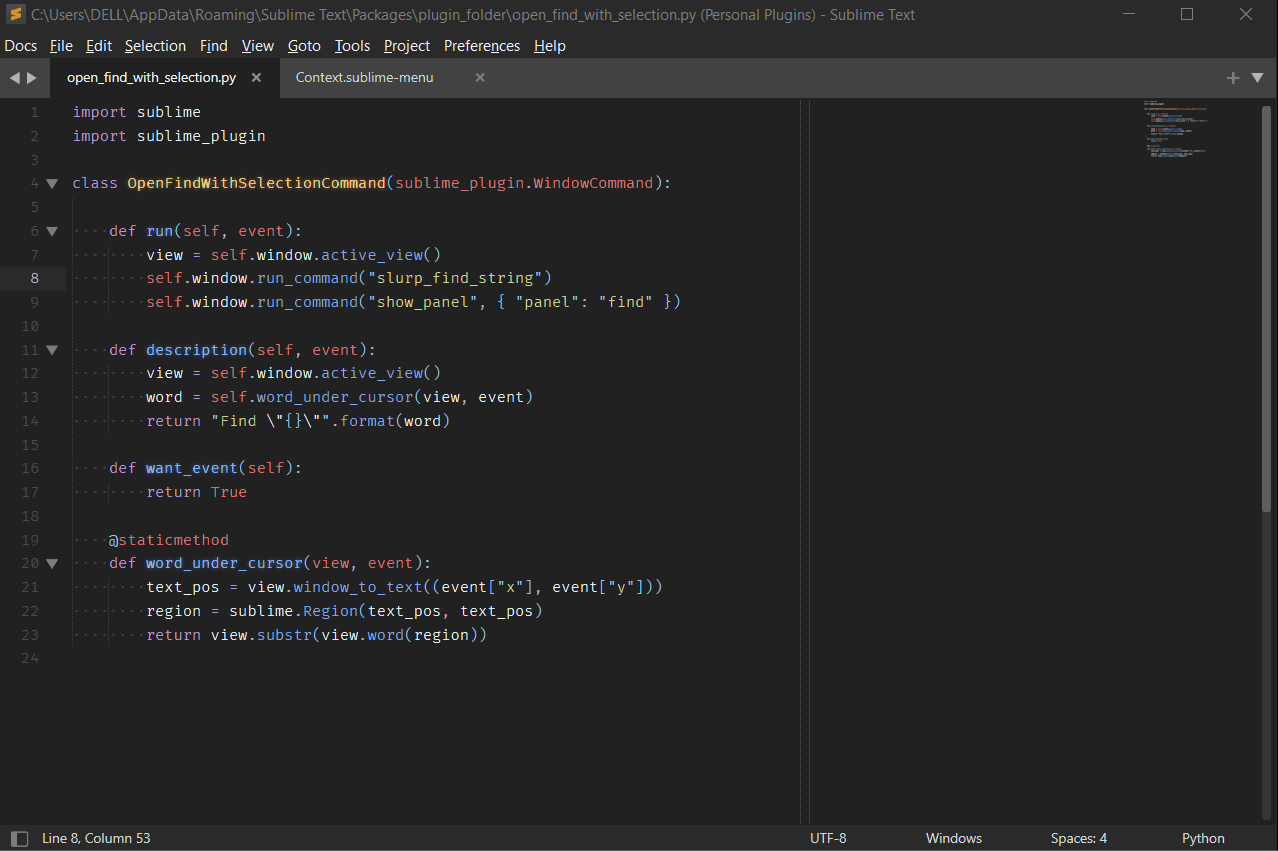Open the Spaces: 4 indentation settings
This screenshot has width=1278, height=851.
pos(1079,838)
